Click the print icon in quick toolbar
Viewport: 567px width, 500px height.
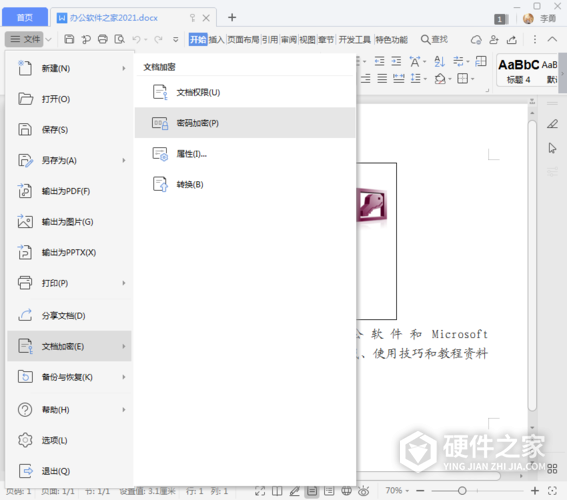pos(103,39)
